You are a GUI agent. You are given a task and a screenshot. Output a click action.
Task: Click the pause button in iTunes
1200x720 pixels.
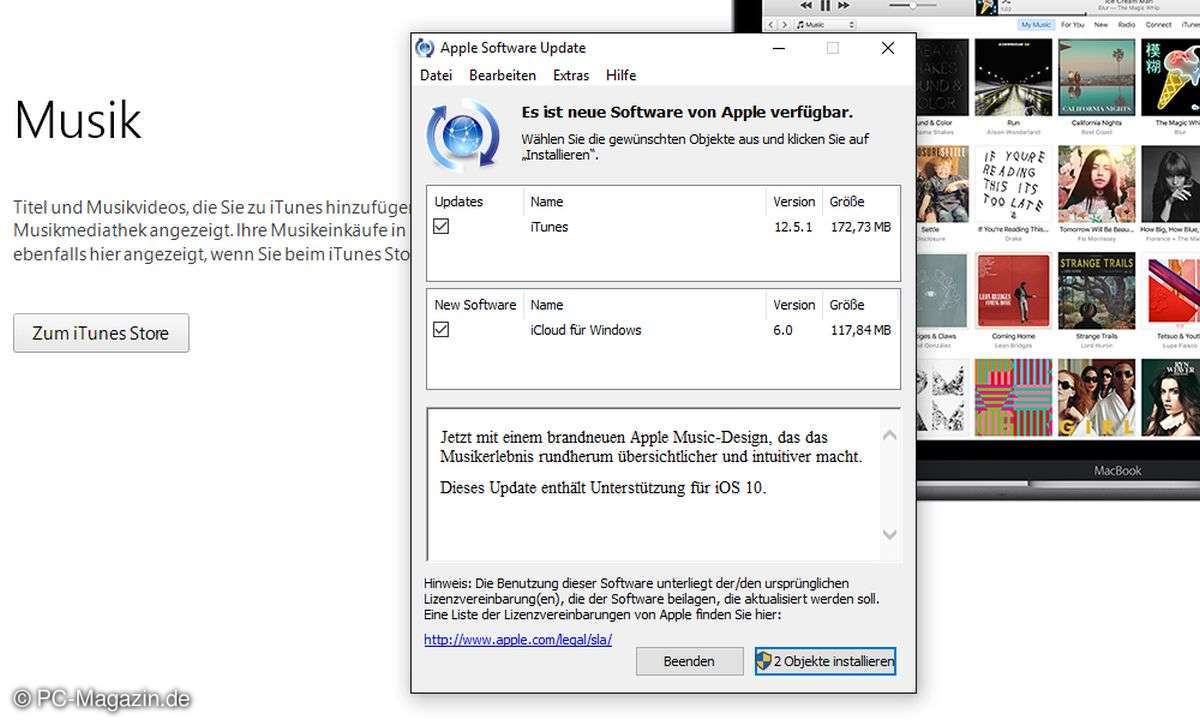(825, 5)
